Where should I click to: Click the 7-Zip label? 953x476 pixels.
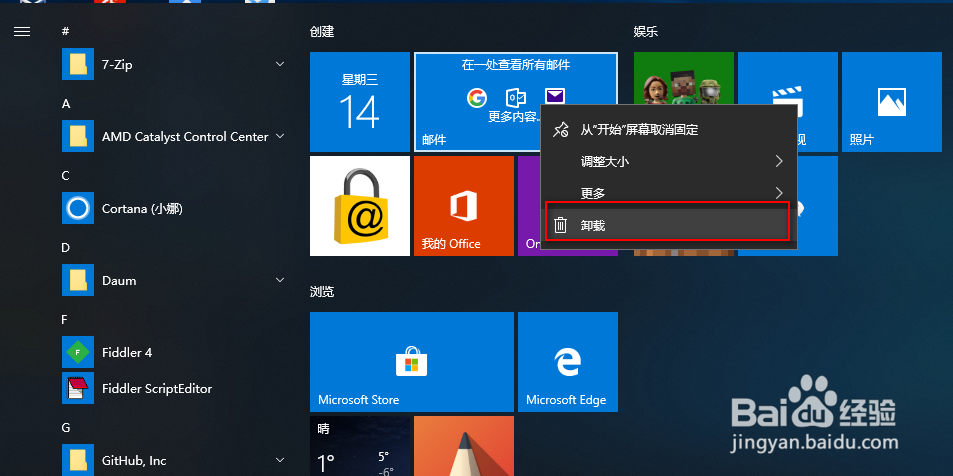[x=117, y=64]
